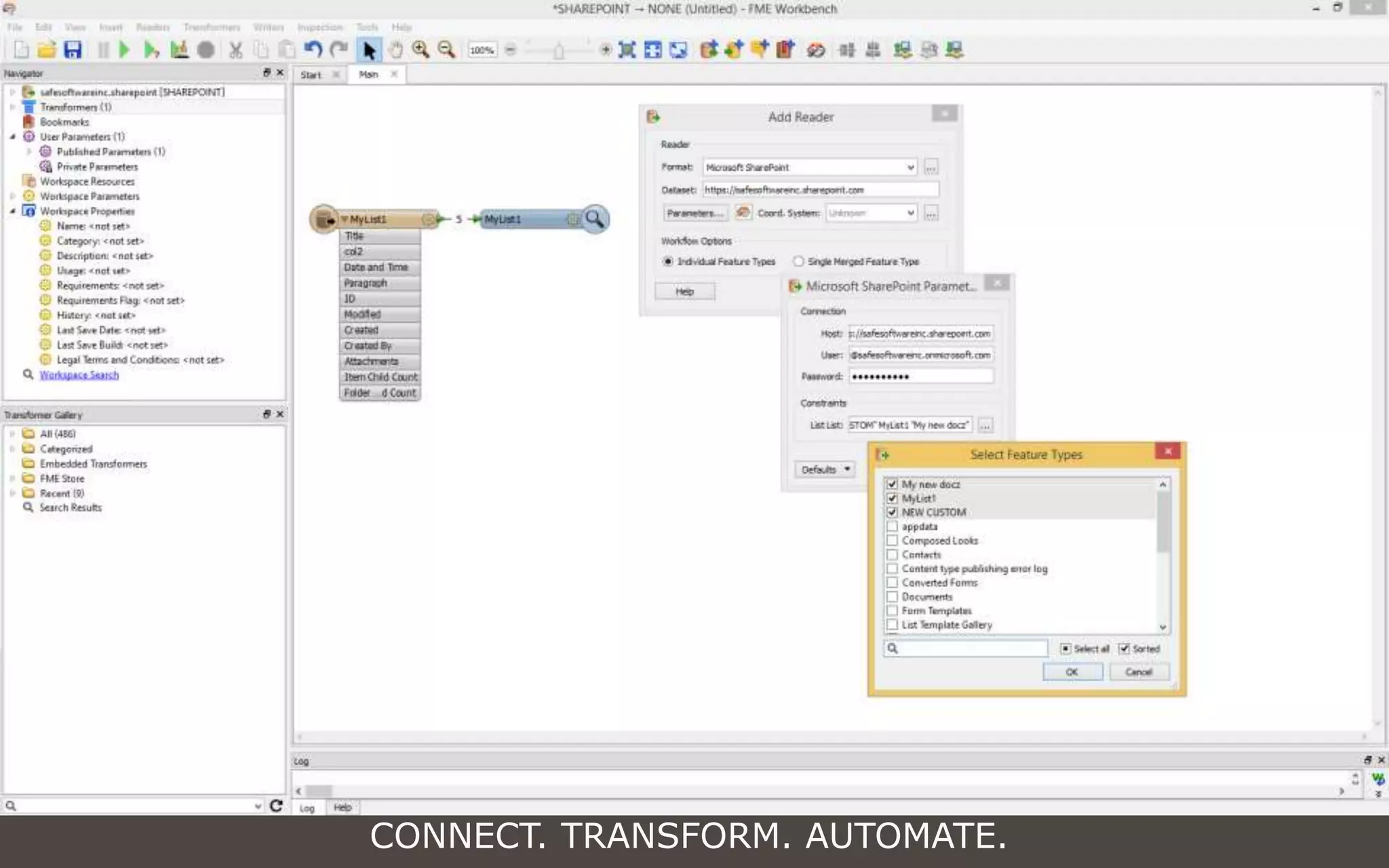Check the Documents feature type
The image size is (1389, 868).
click(893, 597)
